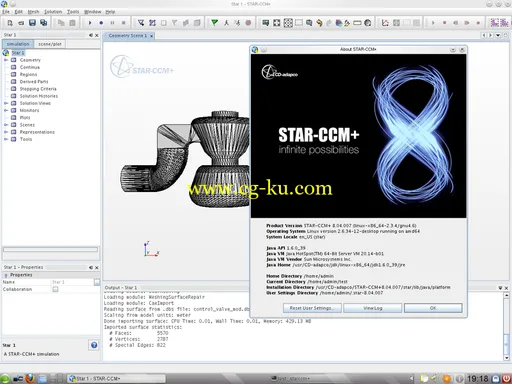Viewport: 512px width, 384px height.
Task: Select the Star 1 root tree node
Action: (18, 53)
